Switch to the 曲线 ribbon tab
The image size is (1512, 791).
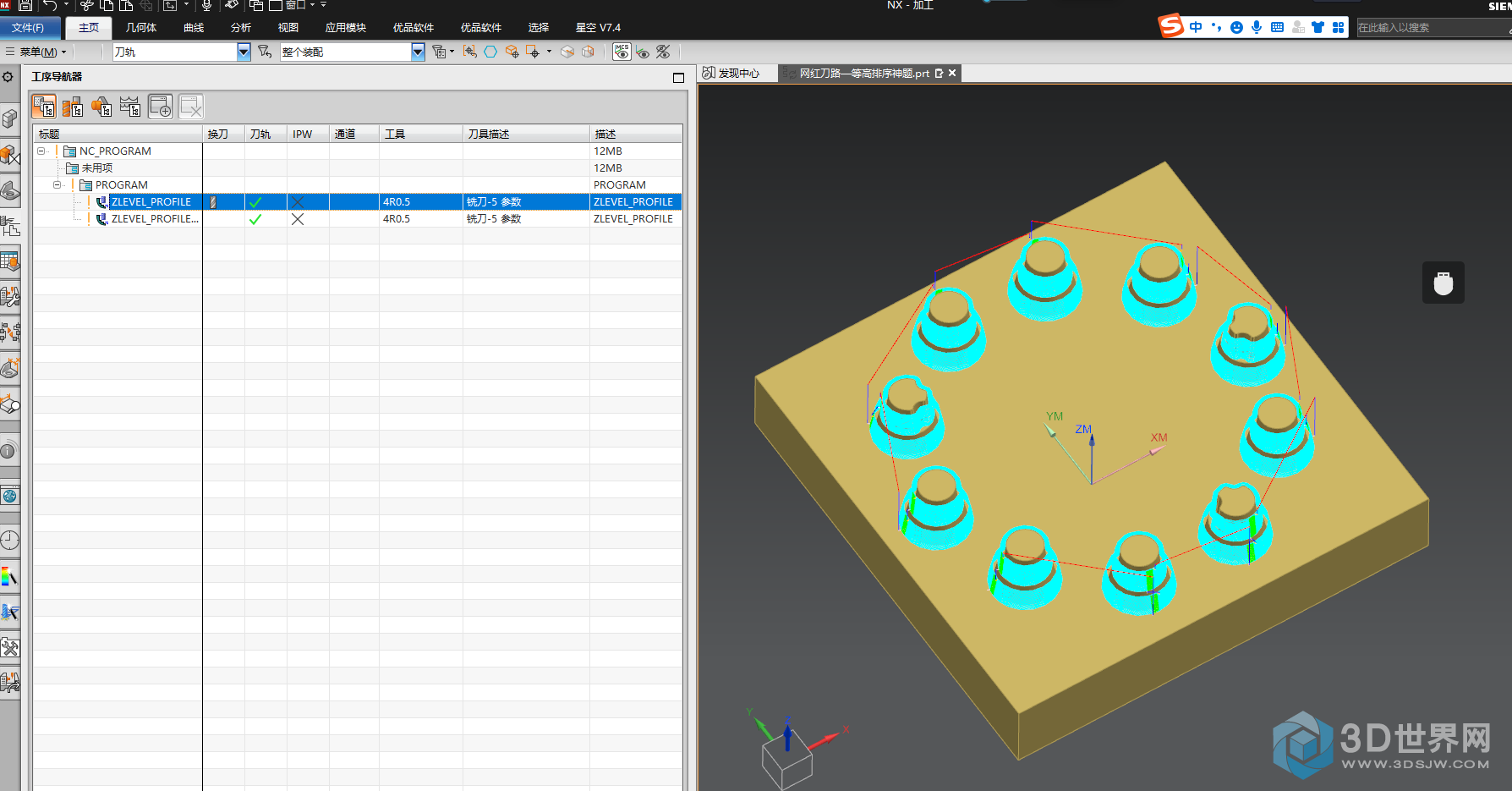click(x=194, y=28)
